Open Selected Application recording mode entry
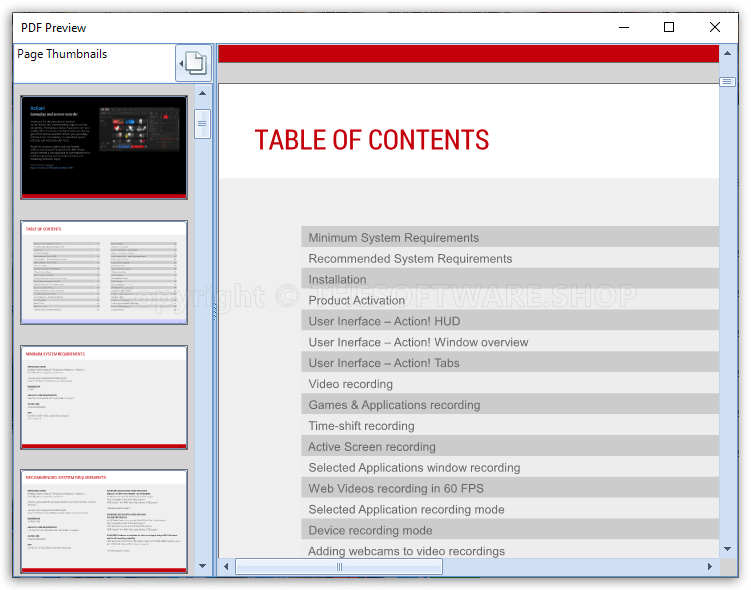The height and width of the screenshot is (590, 751). point(510,510)
